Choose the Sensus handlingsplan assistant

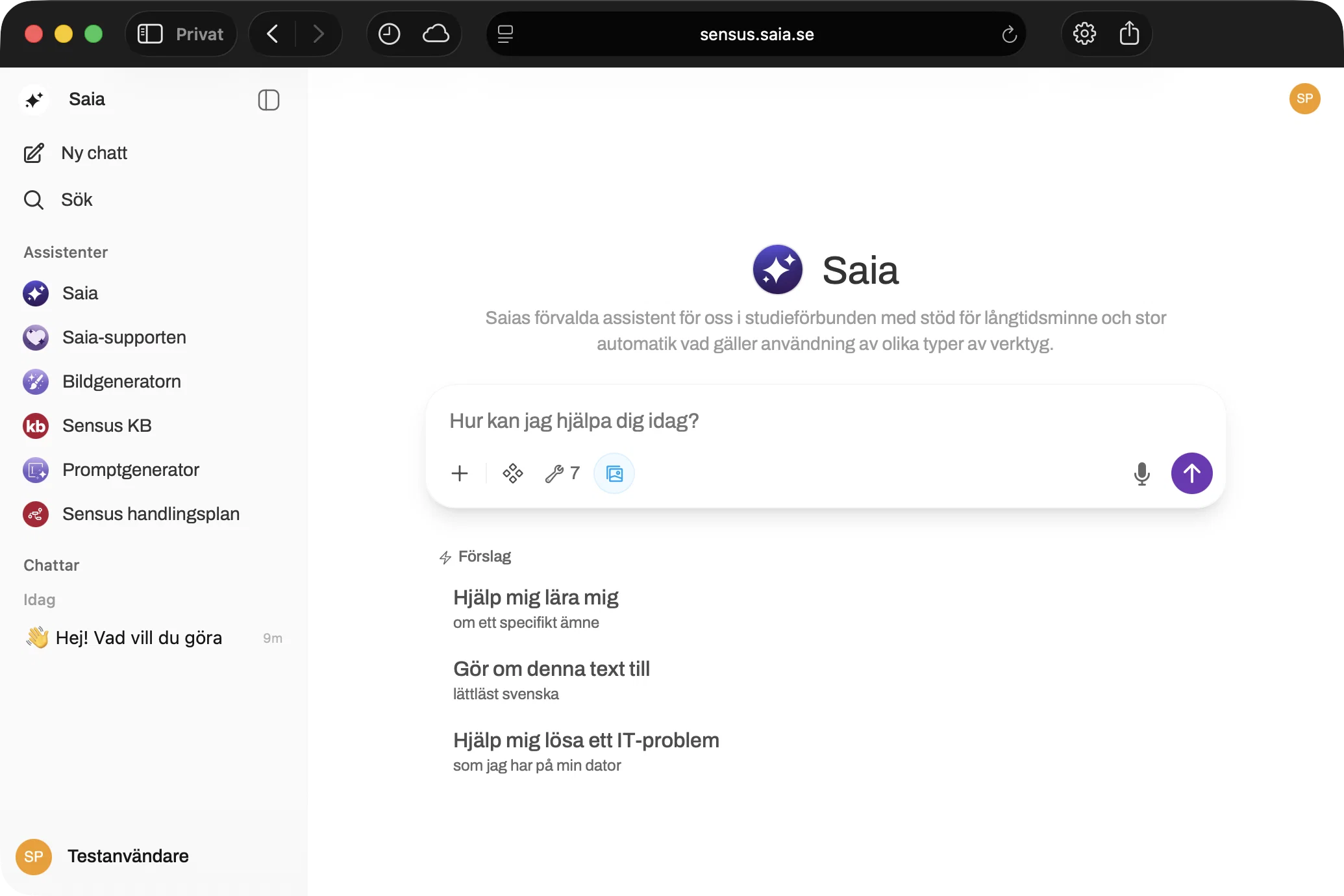154,514
